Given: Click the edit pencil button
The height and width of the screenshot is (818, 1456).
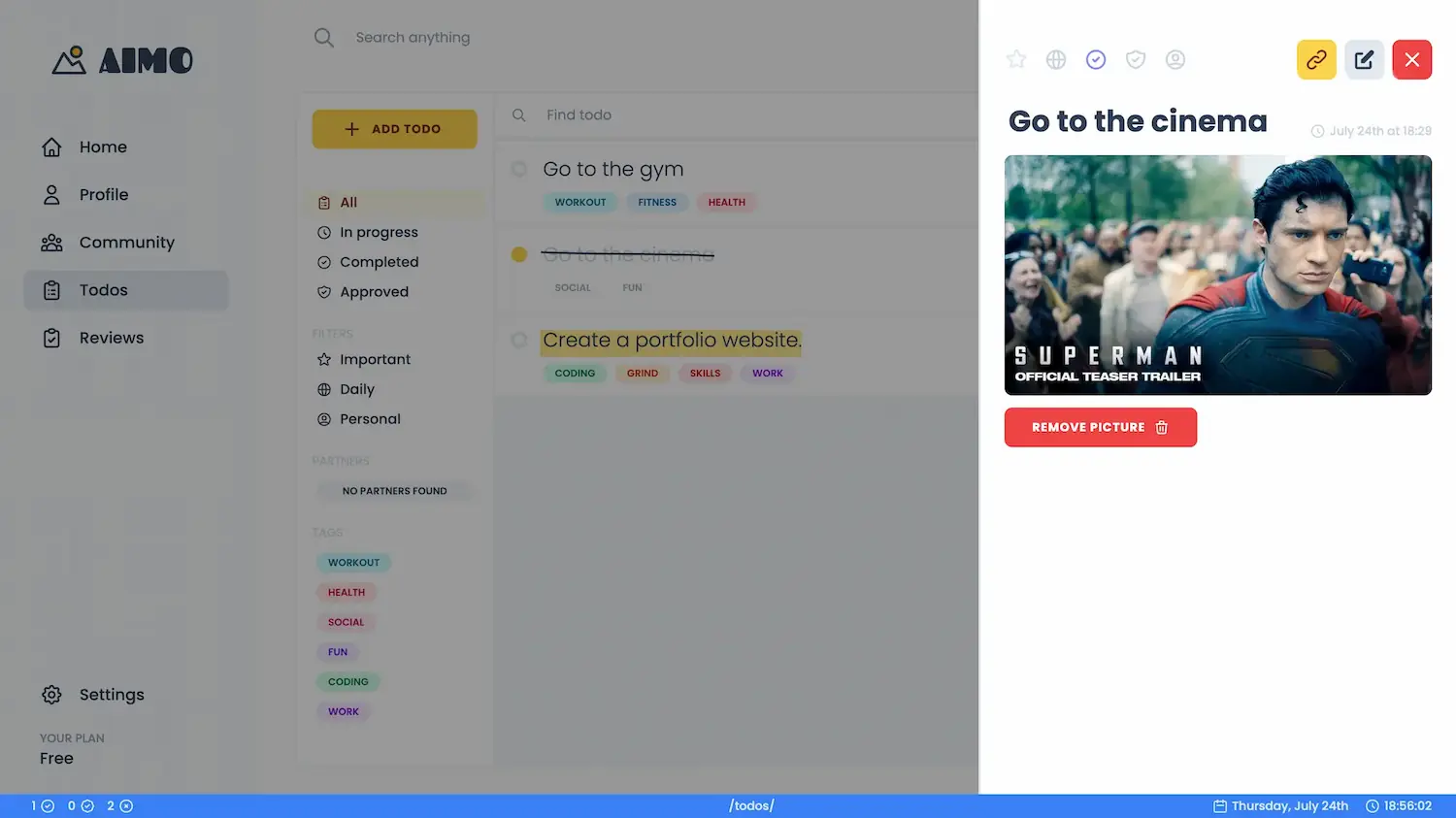Looking at the screenshot, I should 1364,60.
